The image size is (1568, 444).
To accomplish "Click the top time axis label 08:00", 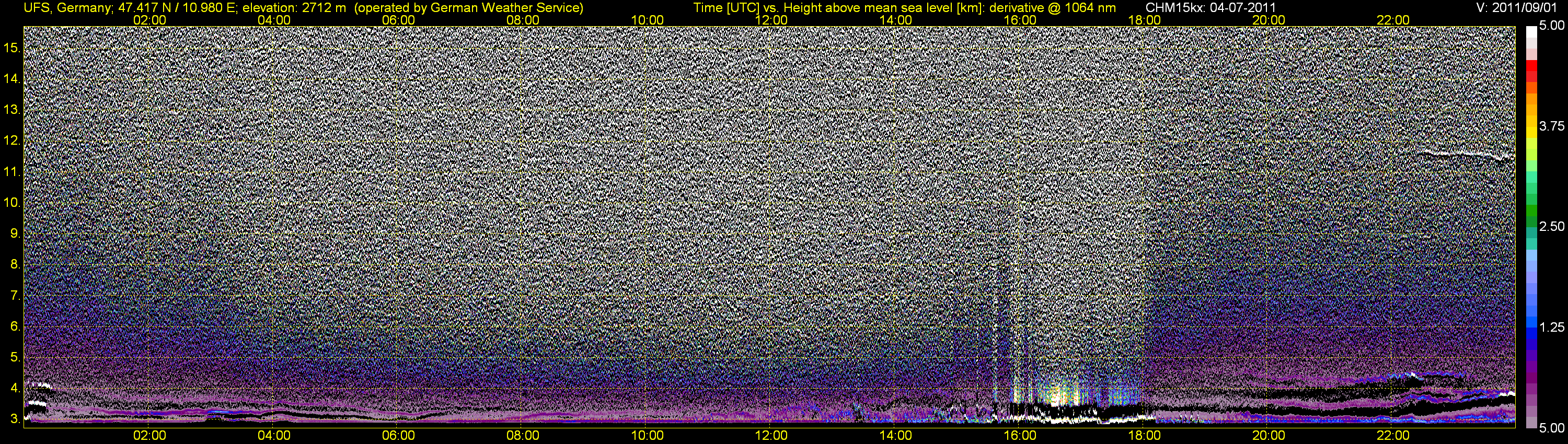I will (x=523, y=20).
